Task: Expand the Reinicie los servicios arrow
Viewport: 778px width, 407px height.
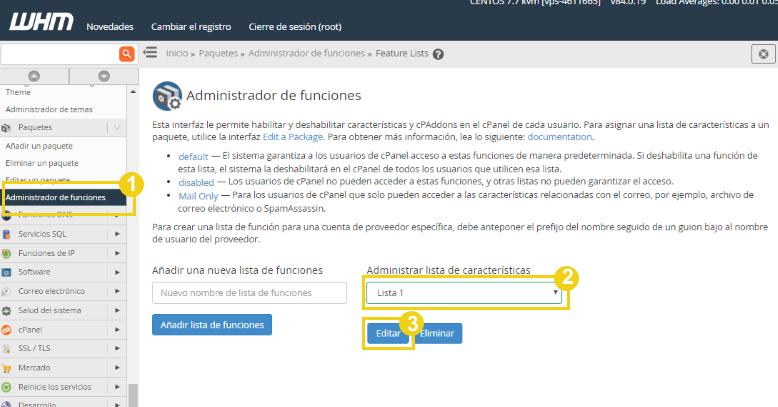Action: pyautogui.click(x=117, y=387)
